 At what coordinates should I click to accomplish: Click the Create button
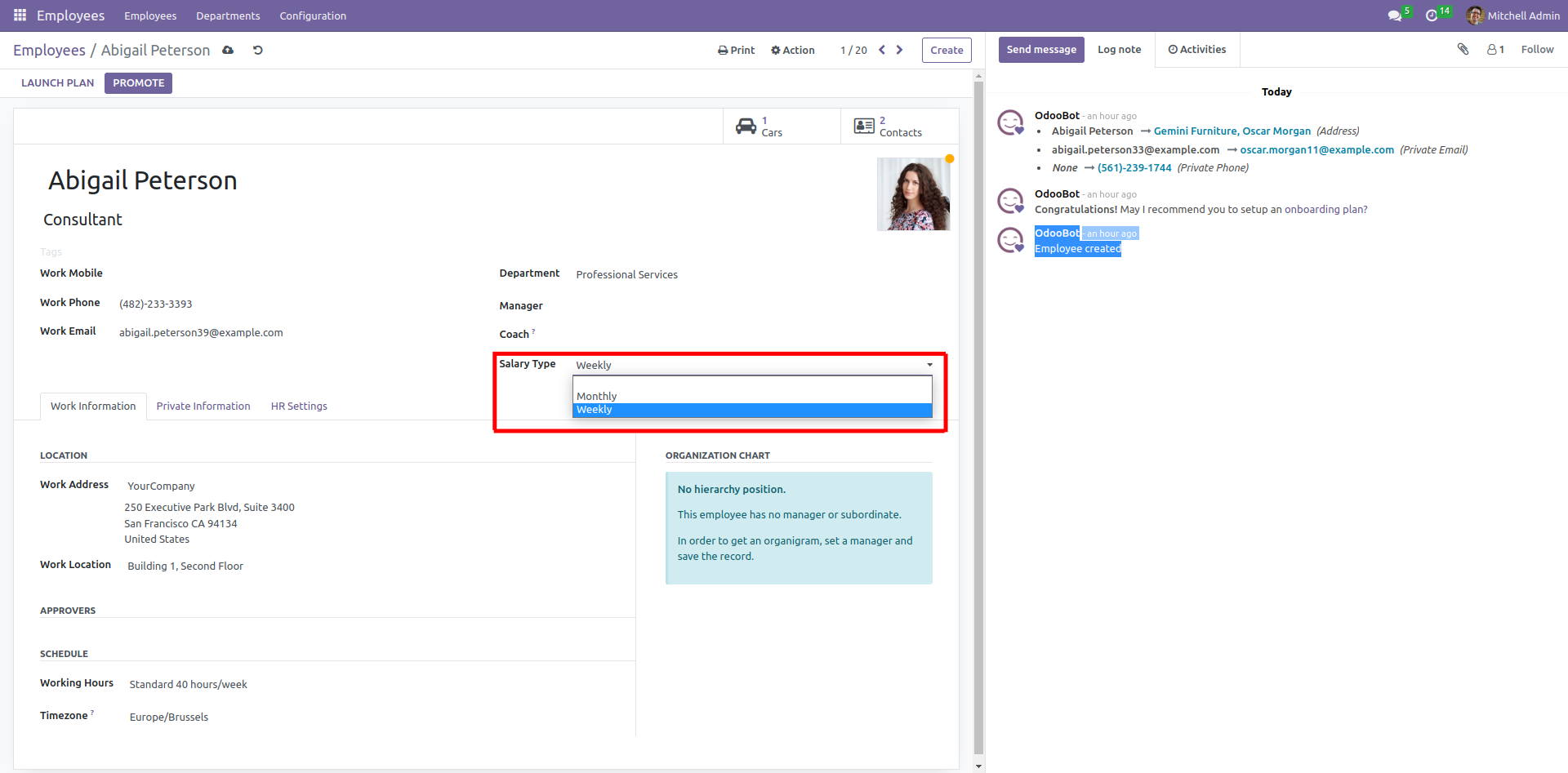(947, 50)
